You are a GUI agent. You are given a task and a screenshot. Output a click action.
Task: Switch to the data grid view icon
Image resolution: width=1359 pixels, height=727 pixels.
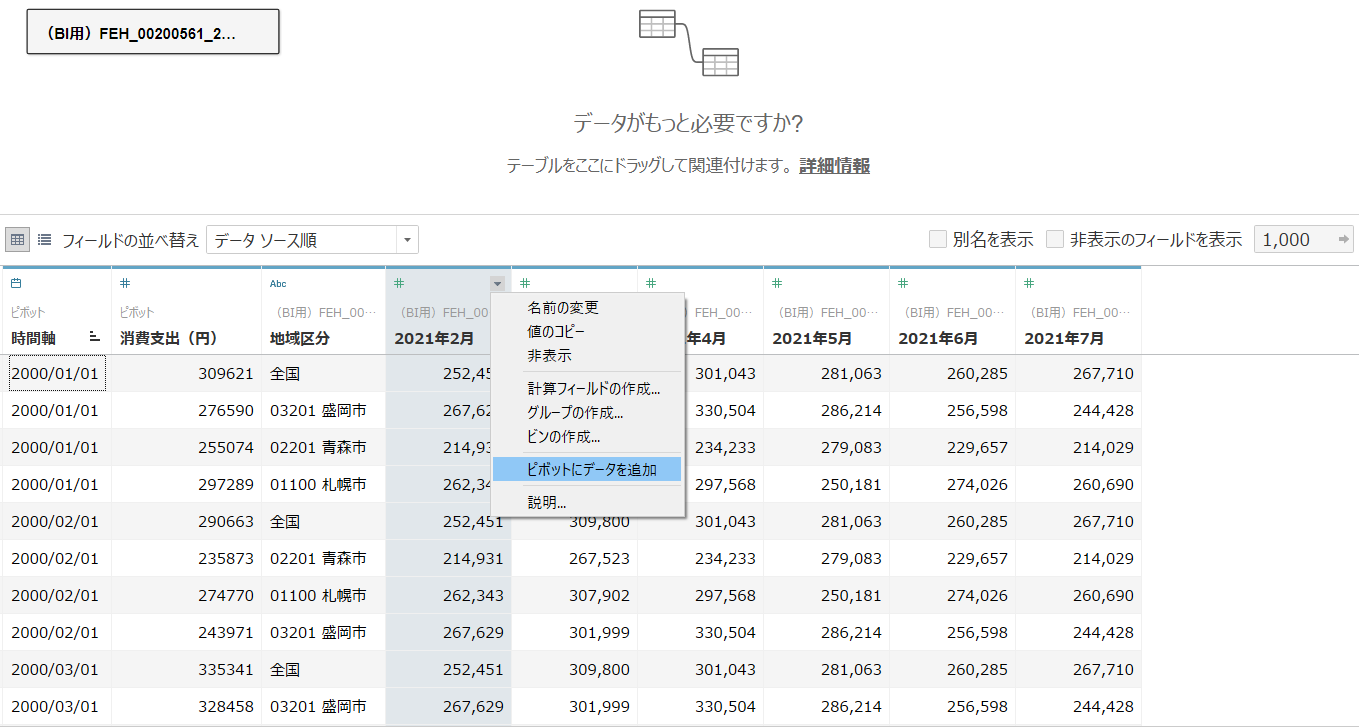[x=17, y=239]
